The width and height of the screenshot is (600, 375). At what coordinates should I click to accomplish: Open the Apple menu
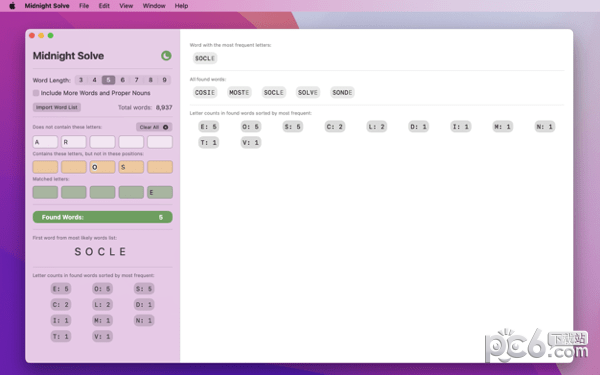pyautogui.click(x=12, y=6)
